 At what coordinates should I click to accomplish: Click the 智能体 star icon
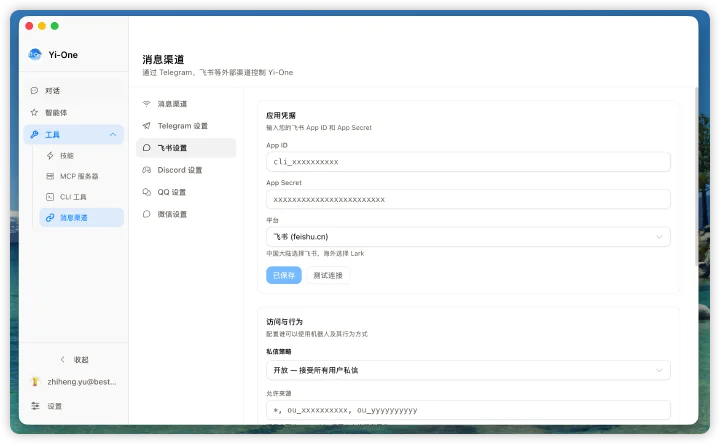click(x=34, y=112)
